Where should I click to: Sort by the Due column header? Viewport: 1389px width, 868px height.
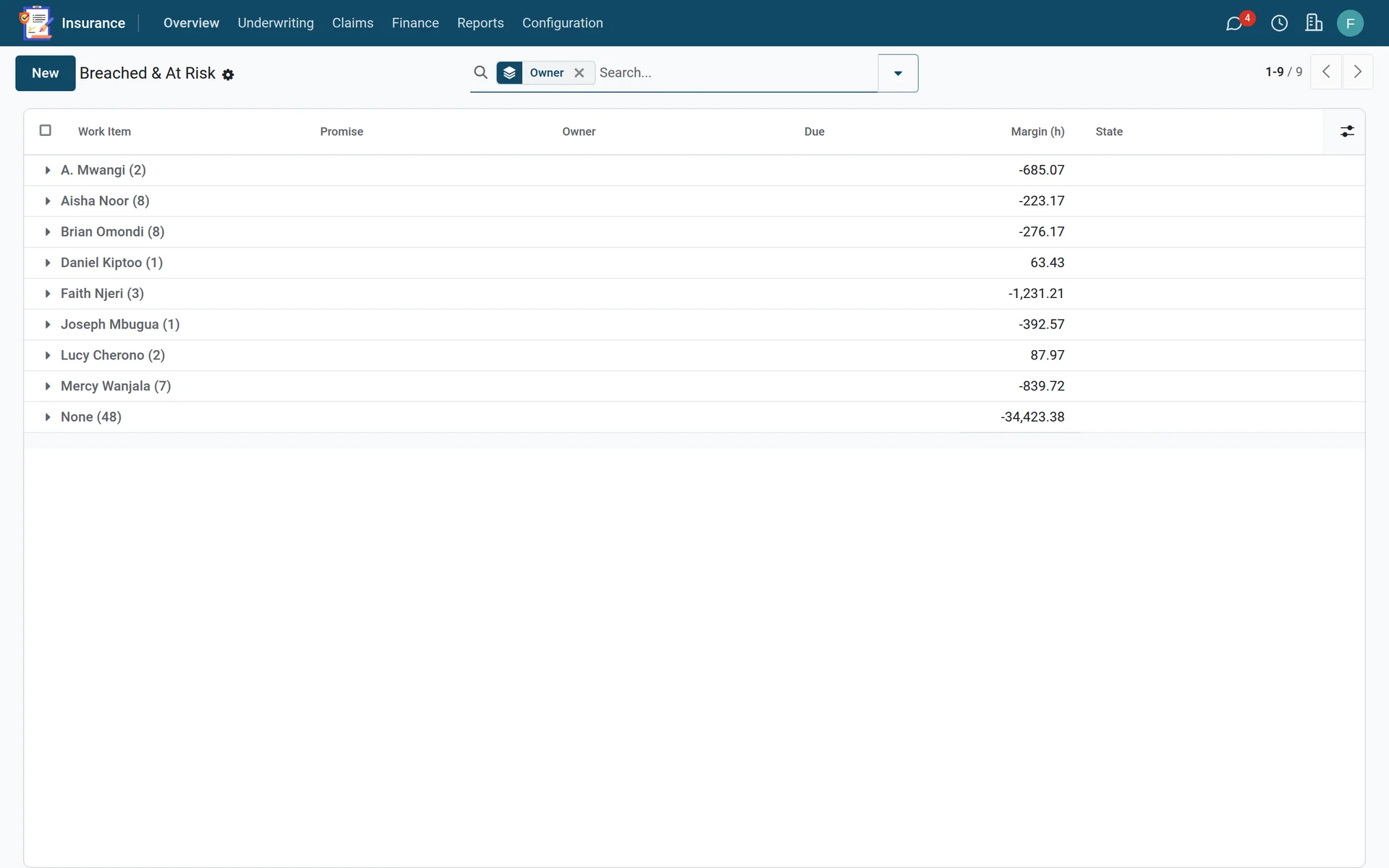coord(815,132)
